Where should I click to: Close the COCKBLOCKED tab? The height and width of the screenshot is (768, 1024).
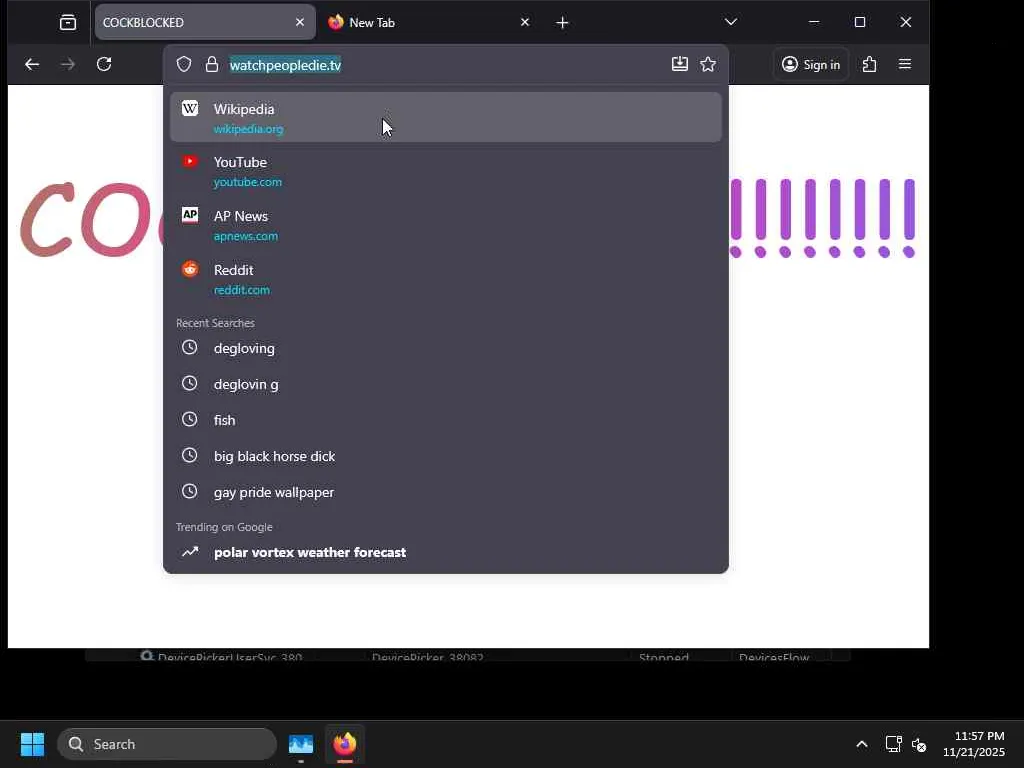pos(300,22)
